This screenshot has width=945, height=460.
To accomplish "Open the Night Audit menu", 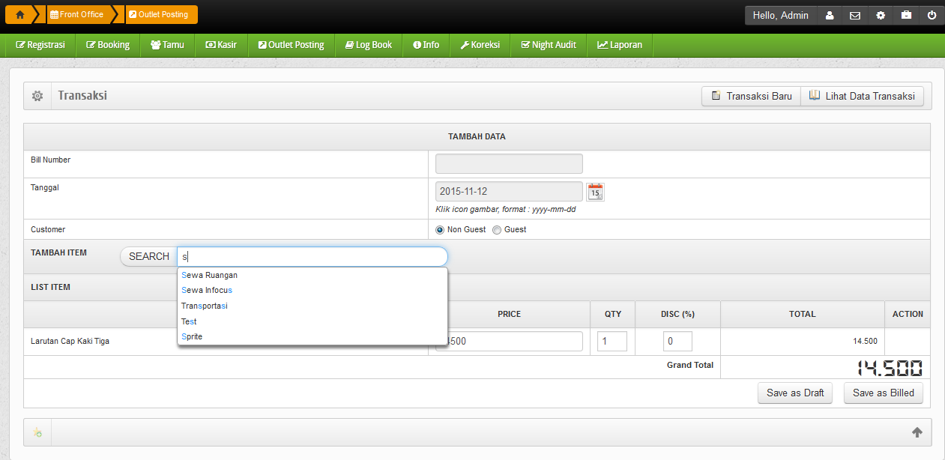I will pos(548,45).
